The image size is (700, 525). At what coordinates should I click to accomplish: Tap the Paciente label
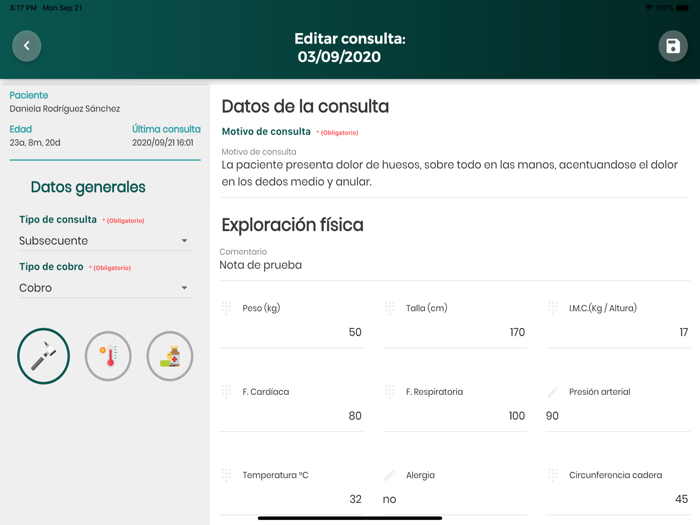click(29, 95)
